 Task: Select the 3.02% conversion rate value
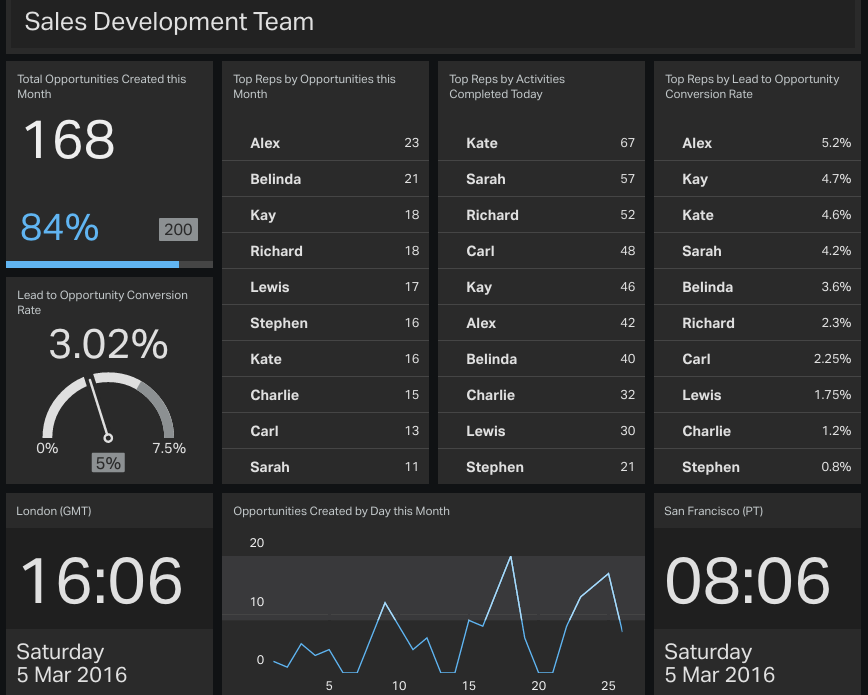click(108, 345)
